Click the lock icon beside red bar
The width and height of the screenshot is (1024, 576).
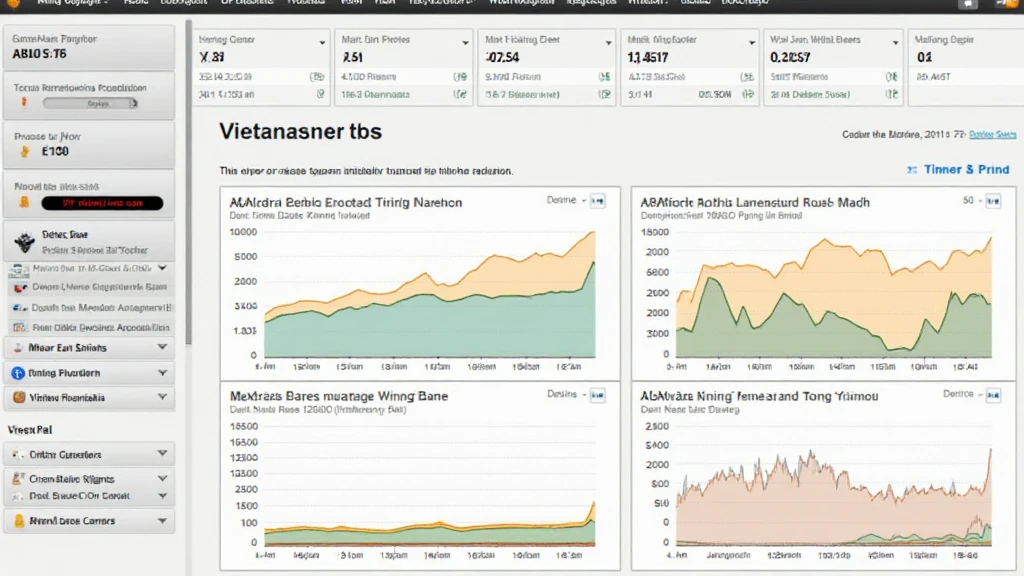(x=25, y=203)
